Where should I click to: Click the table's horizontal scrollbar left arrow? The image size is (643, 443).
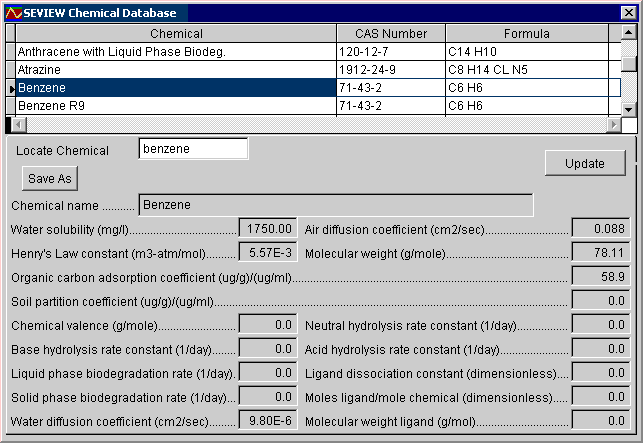(18, 124)
